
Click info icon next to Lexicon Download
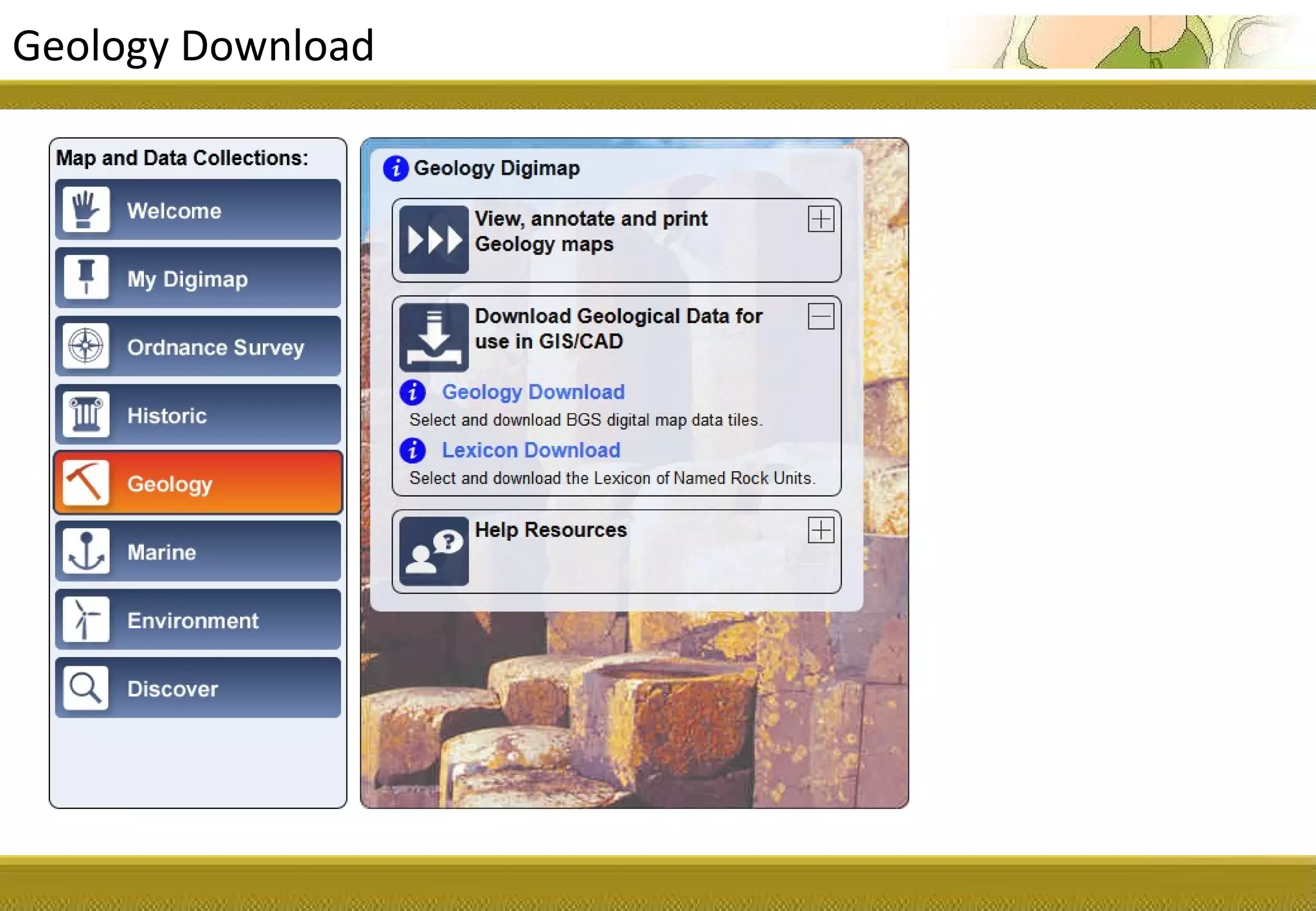[x=413, y=450]
